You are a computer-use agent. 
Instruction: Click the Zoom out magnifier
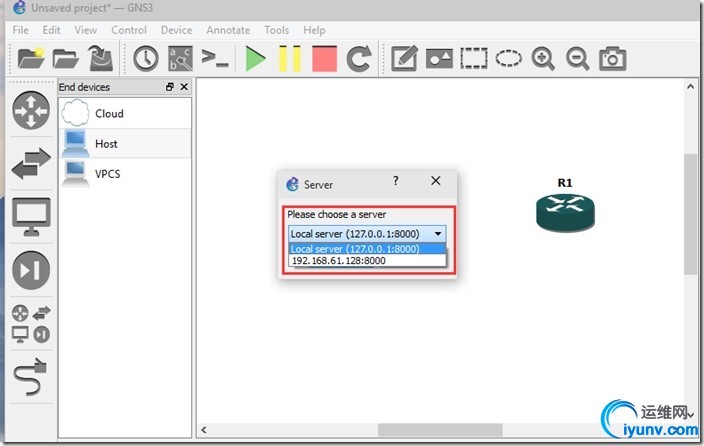click(x=577, y=59)
